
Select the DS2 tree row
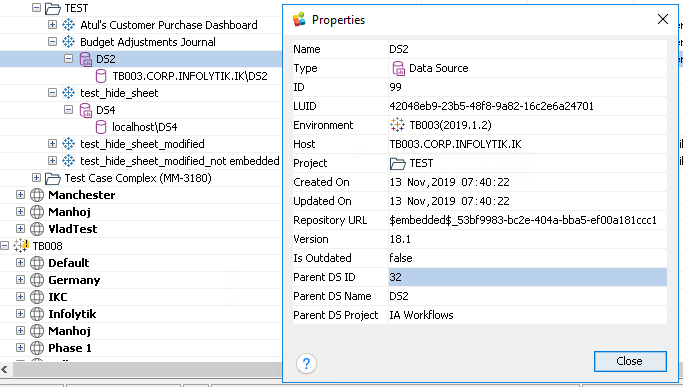tap(141, 59)
